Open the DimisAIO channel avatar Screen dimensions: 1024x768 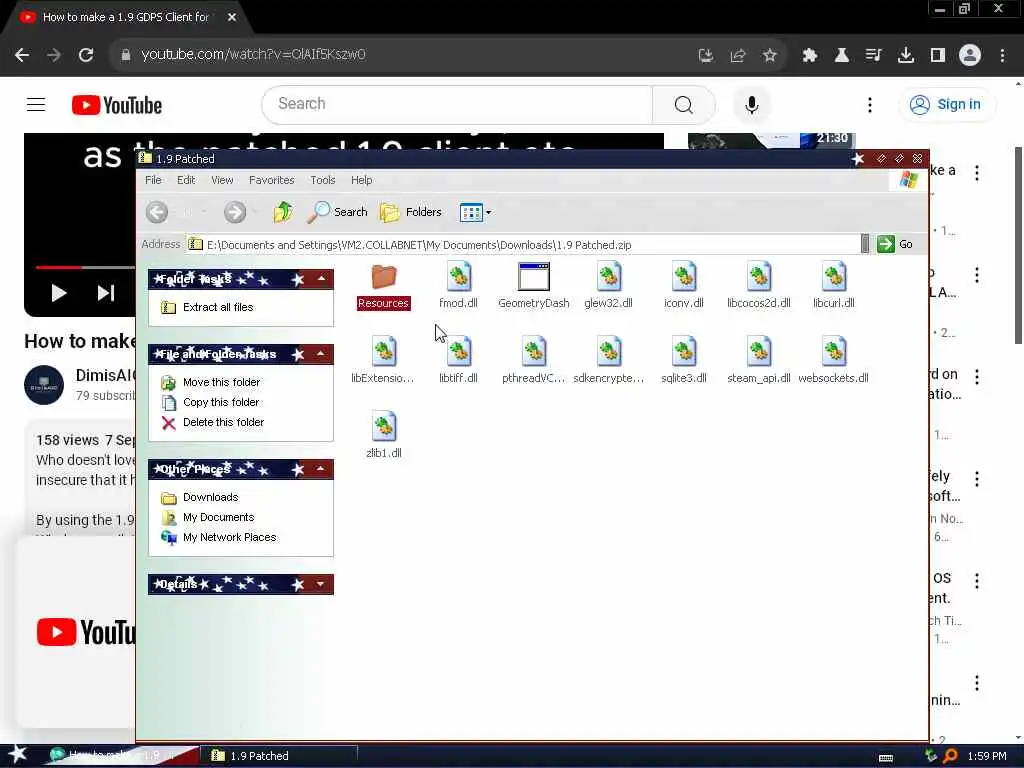click(44, 385)
